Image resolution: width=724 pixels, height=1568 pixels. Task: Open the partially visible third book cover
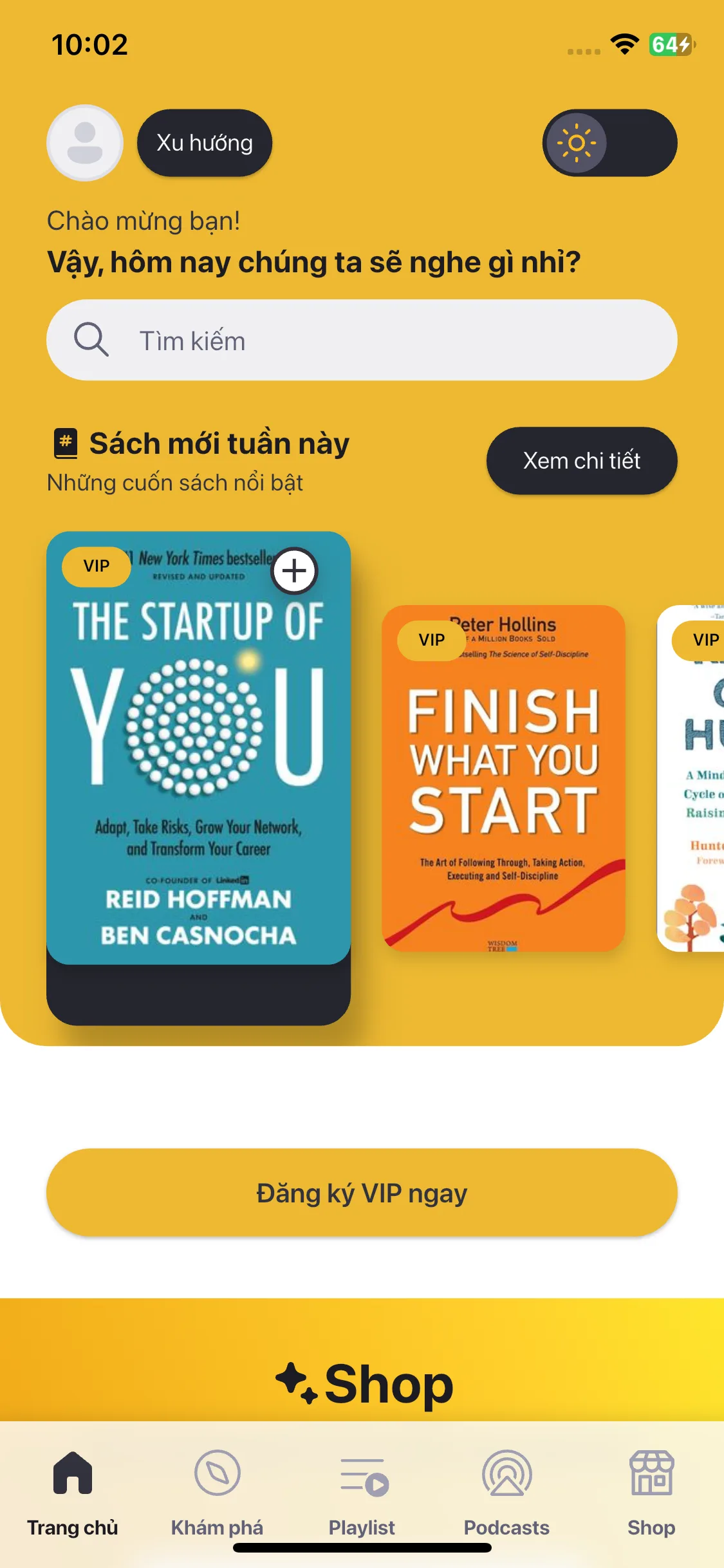click(691, 778)
